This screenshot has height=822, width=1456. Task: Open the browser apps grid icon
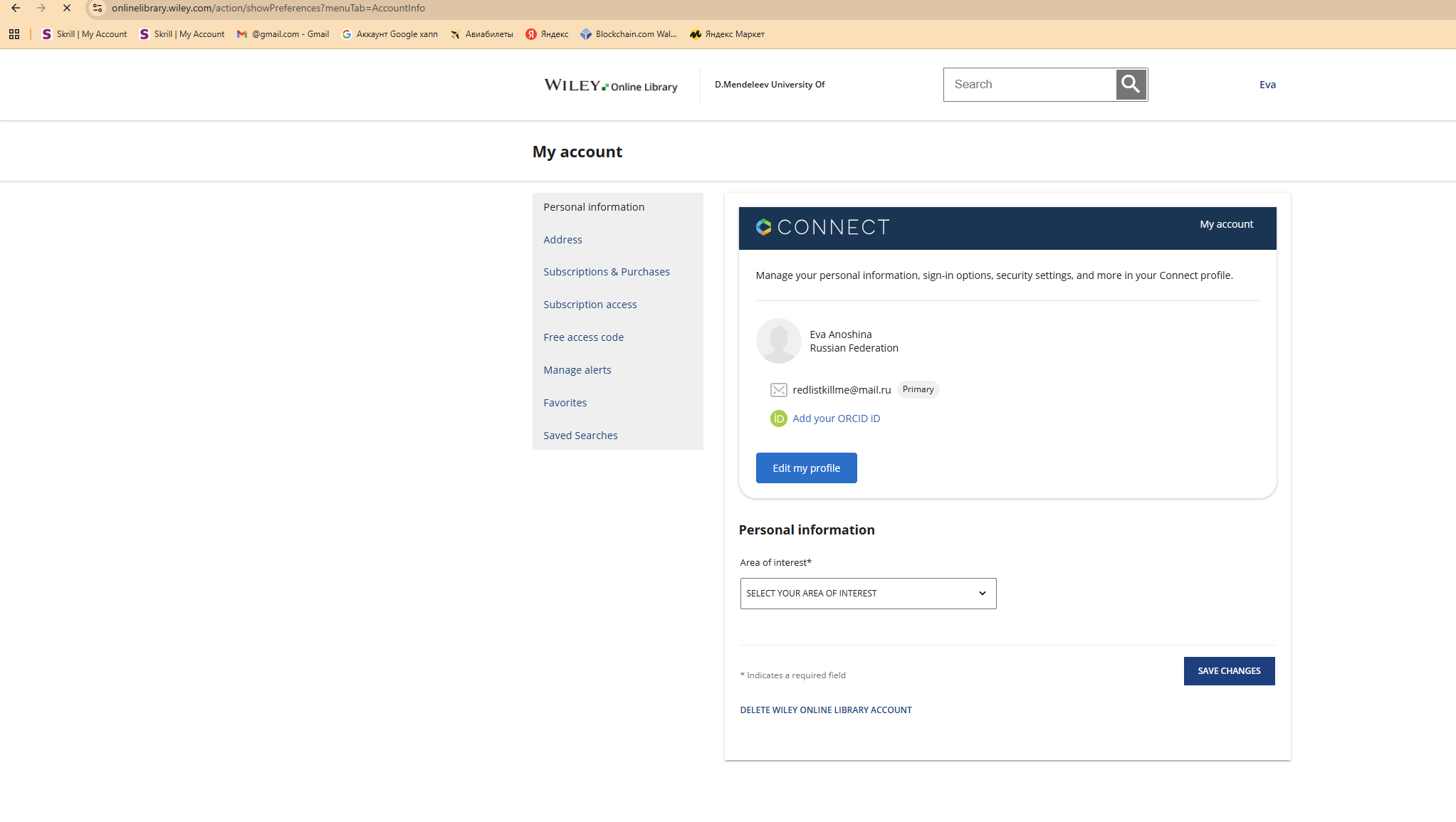(14, 34)
